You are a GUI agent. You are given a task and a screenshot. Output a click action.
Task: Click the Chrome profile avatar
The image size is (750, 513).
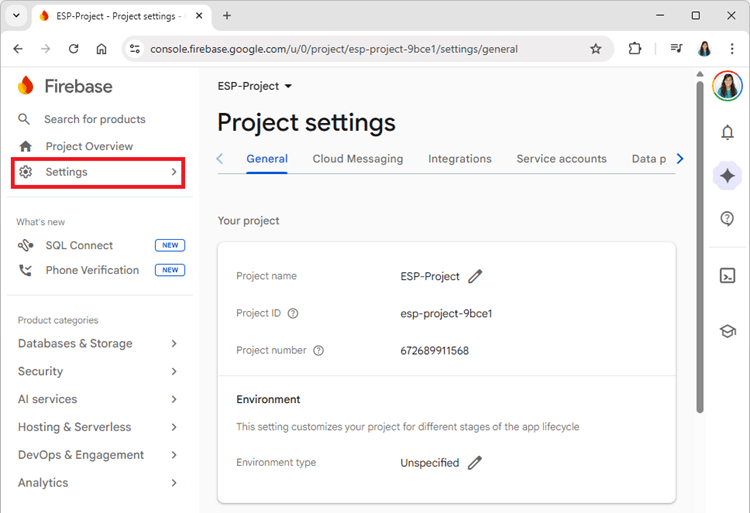point(704,49)
